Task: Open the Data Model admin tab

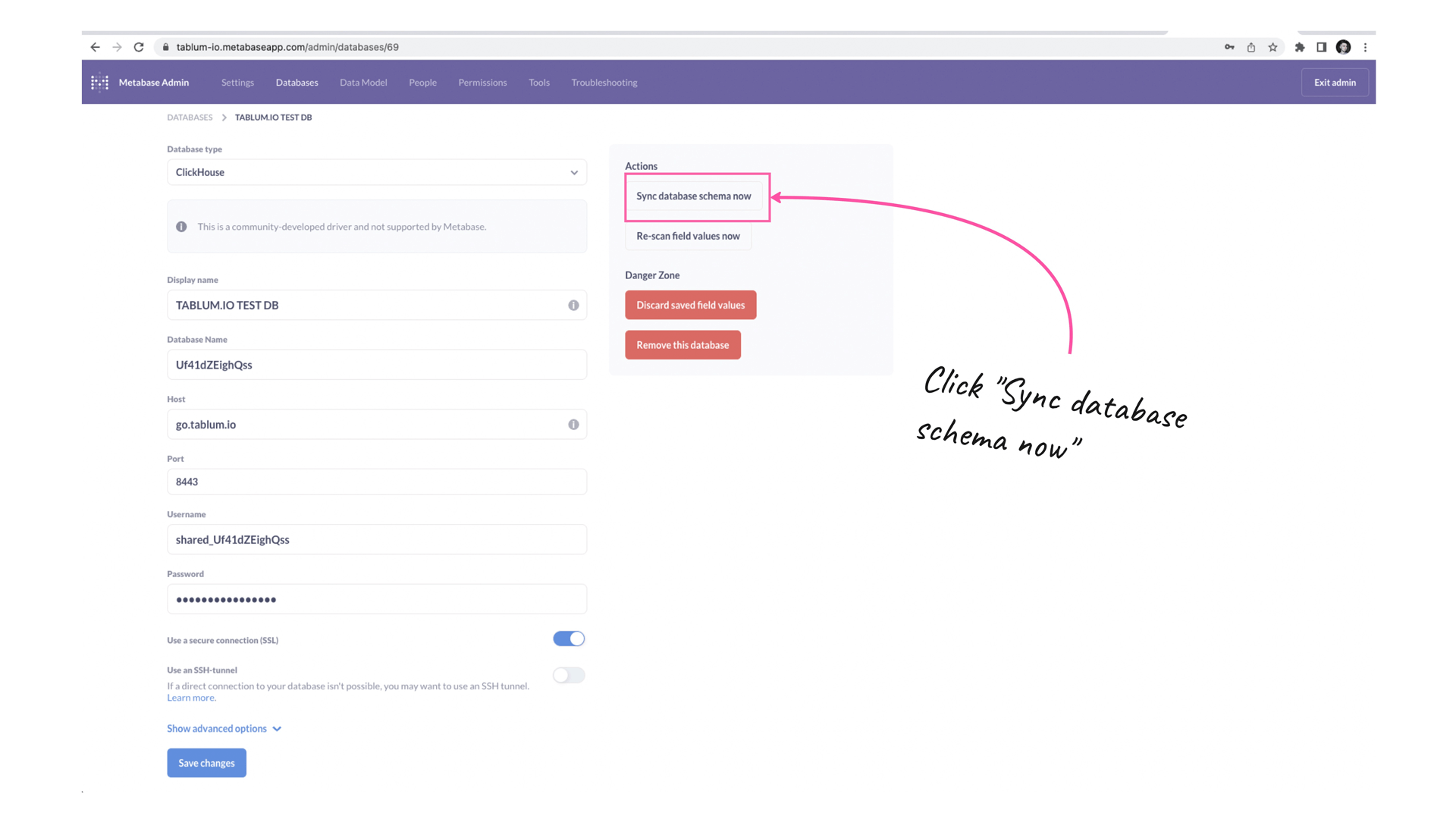Action: (x=363, y=83)
